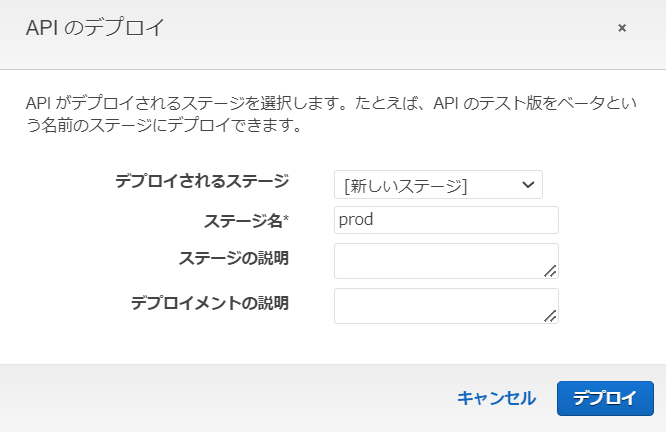Grab the デプロイメントの説明 resize handle
Image resolution: width=666 pixels, height=432 pixels.
550,316
